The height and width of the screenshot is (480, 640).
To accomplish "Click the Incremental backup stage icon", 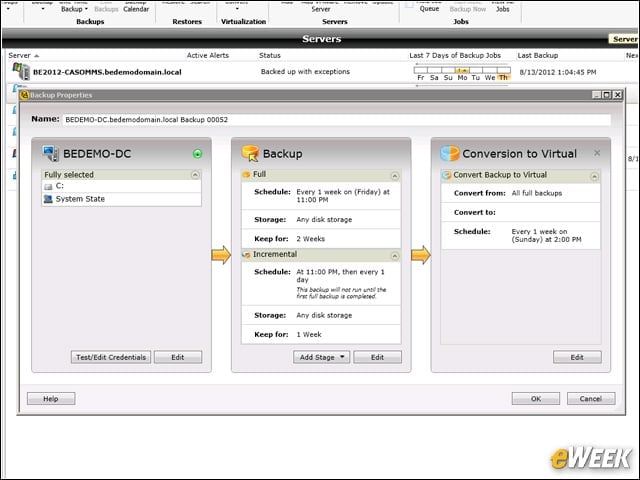I will [246, 255].
